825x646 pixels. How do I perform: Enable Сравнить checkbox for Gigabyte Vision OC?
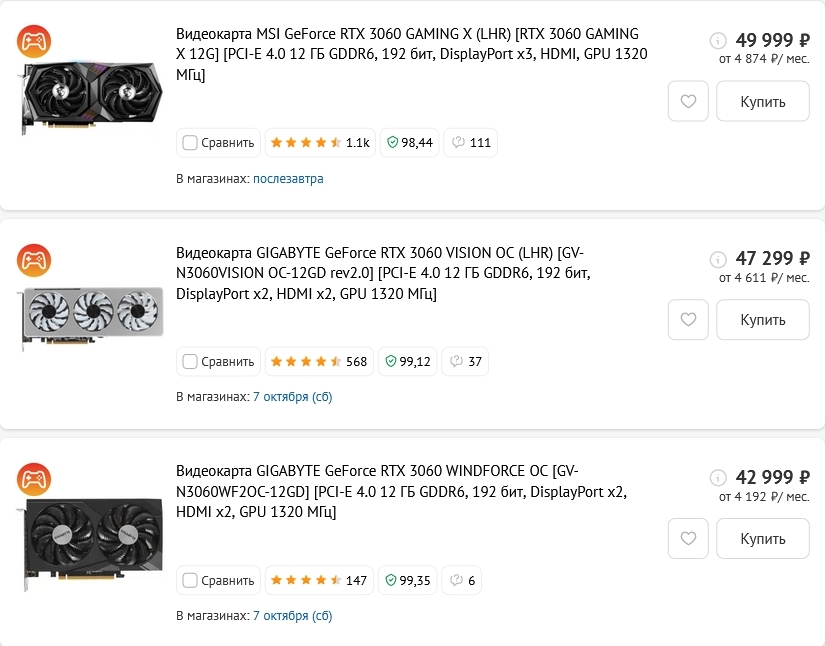click(190, 361)
